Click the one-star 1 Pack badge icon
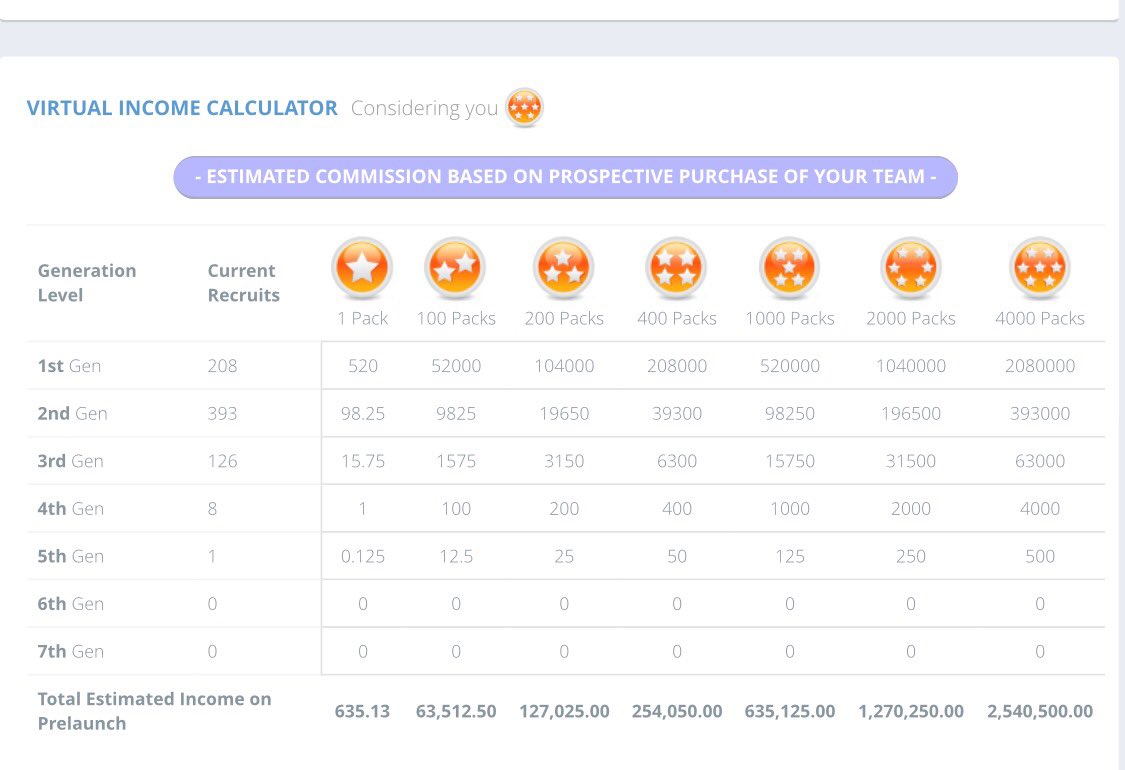Screen dimensions: 1125x770 tap(362, 268)
